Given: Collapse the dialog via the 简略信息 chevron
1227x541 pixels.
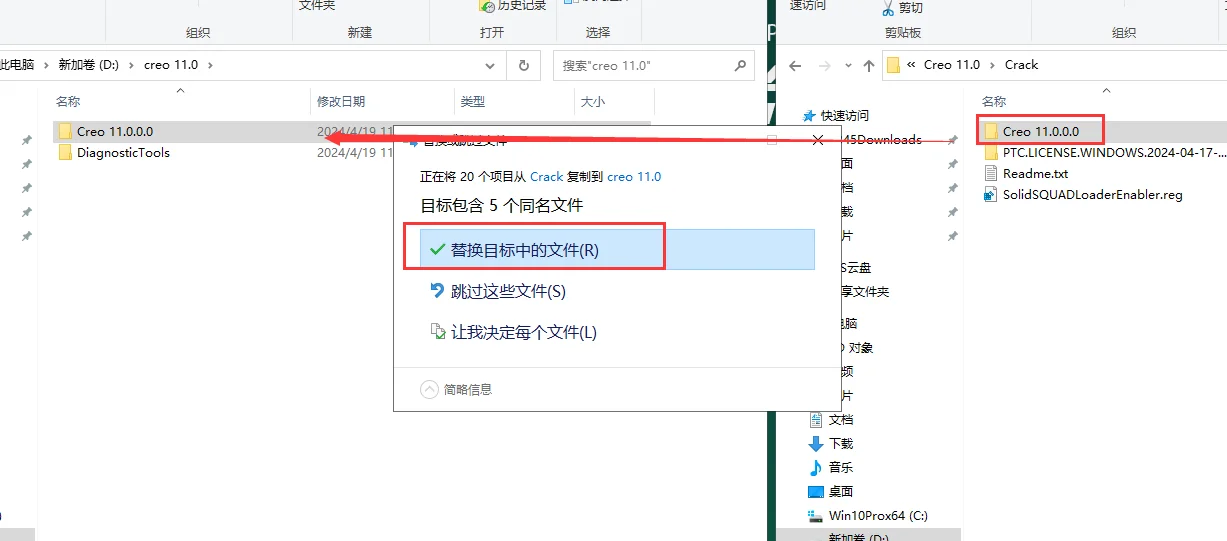Looking at the screenshot, I should [430, 389].
